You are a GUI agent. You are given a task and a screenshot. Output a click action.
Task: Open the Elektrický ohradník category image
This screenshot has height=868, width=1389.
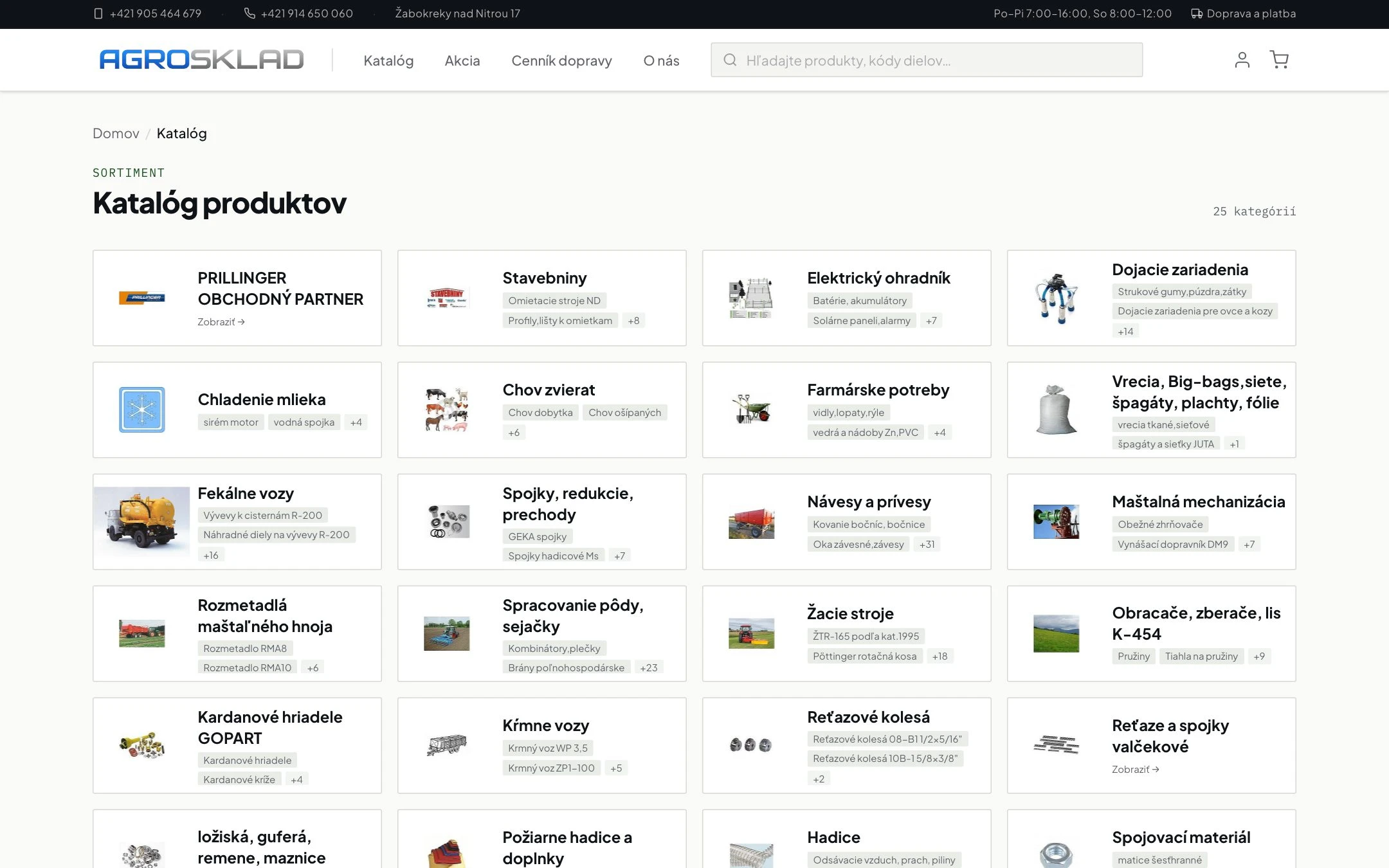click(752, 298)
